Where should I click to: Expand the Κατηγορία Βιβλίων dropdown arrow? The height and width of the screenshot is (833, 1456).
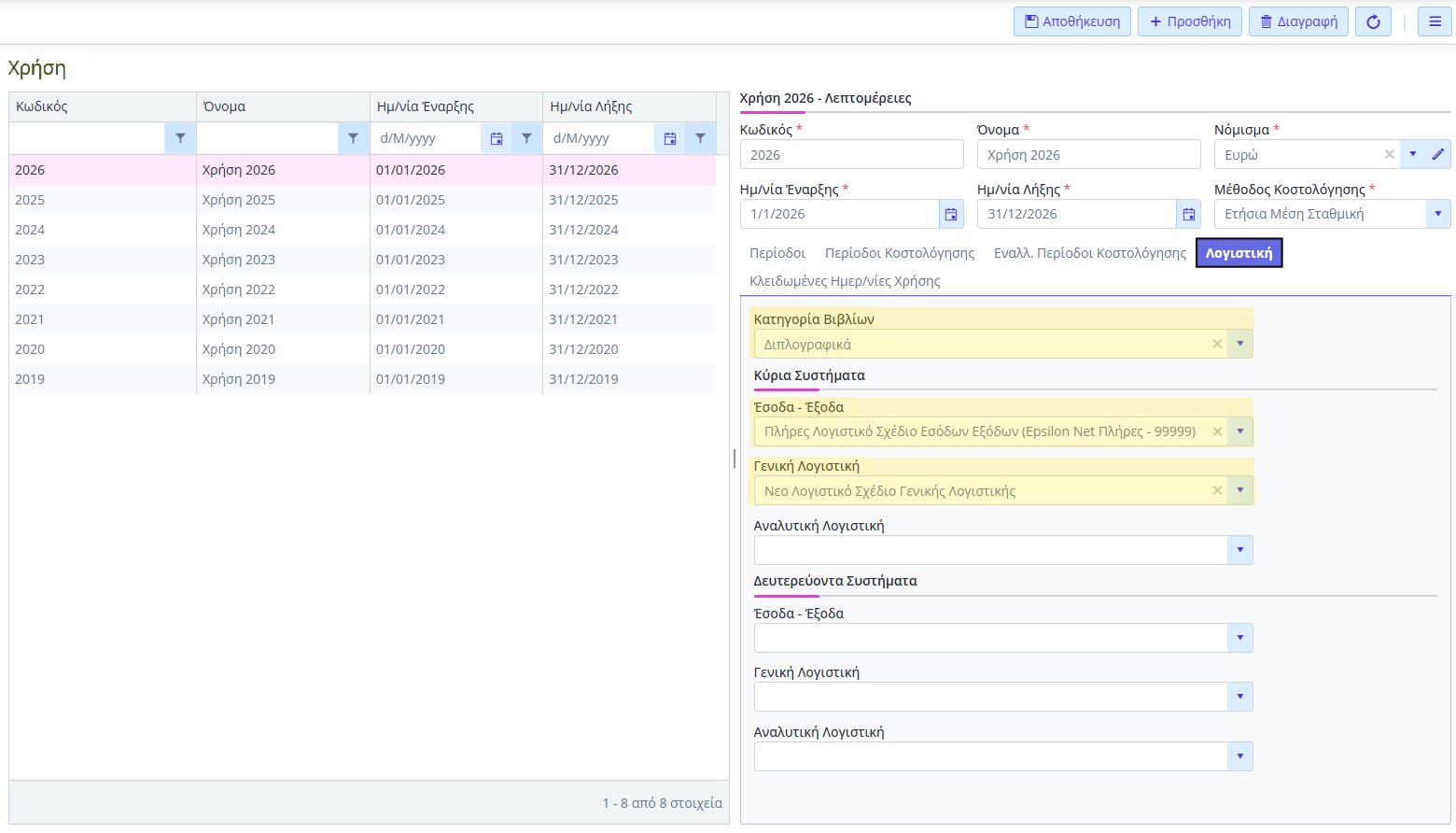pos(1239,344)
